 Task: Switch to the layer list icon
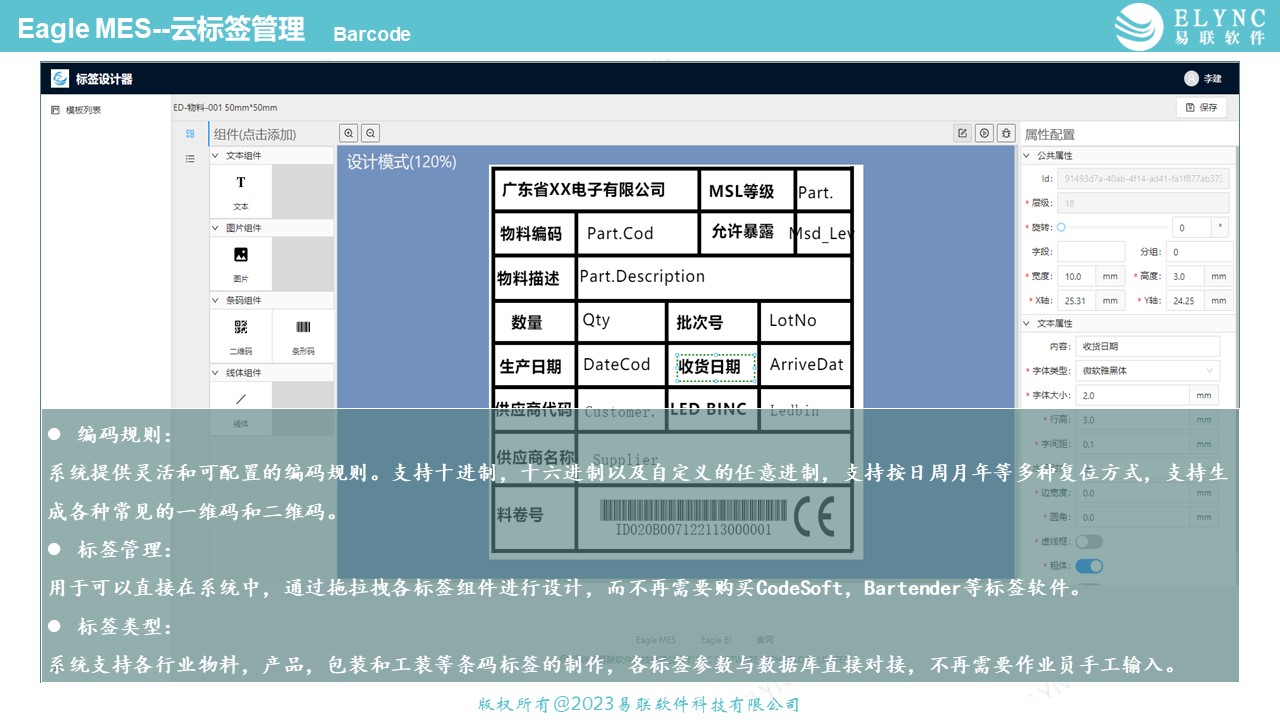point(190,158)
